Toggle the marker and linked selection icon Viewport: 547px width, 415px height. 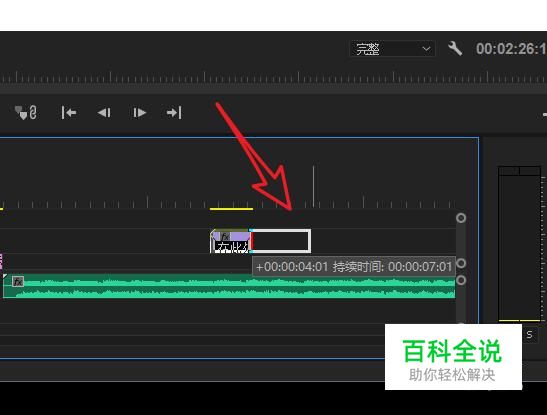(x=26, y=113)
